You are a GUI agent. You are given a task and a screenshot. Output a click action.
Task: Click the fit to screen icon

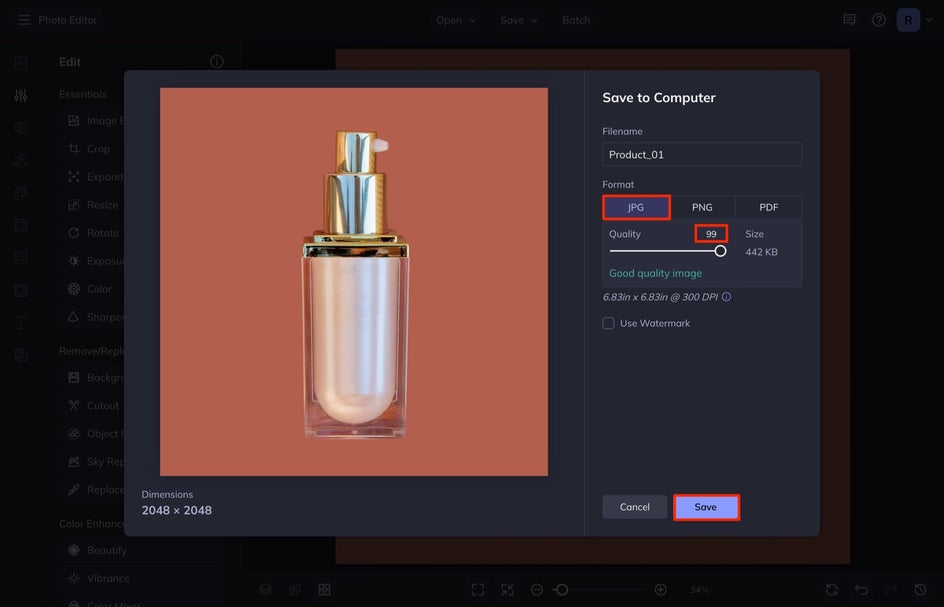click(x=478, y=590)
